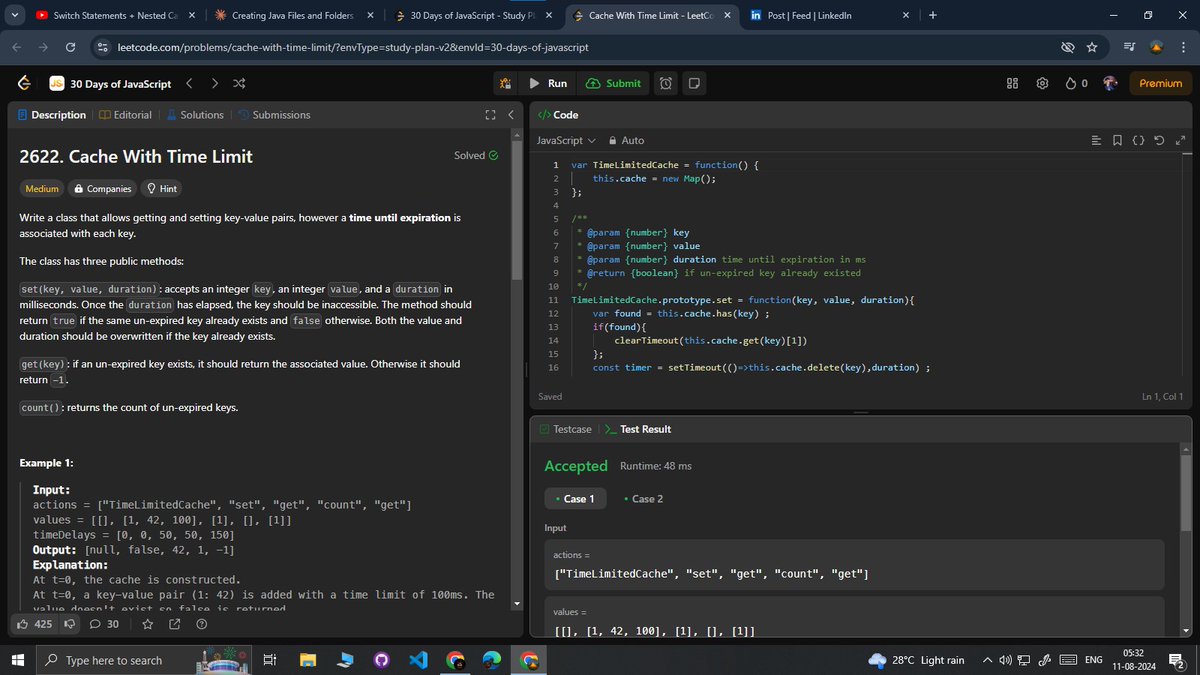The height and width of the screenshot is (675, 1200).
Task: Dislike the problem thumbs down
Action: point(69,625)
